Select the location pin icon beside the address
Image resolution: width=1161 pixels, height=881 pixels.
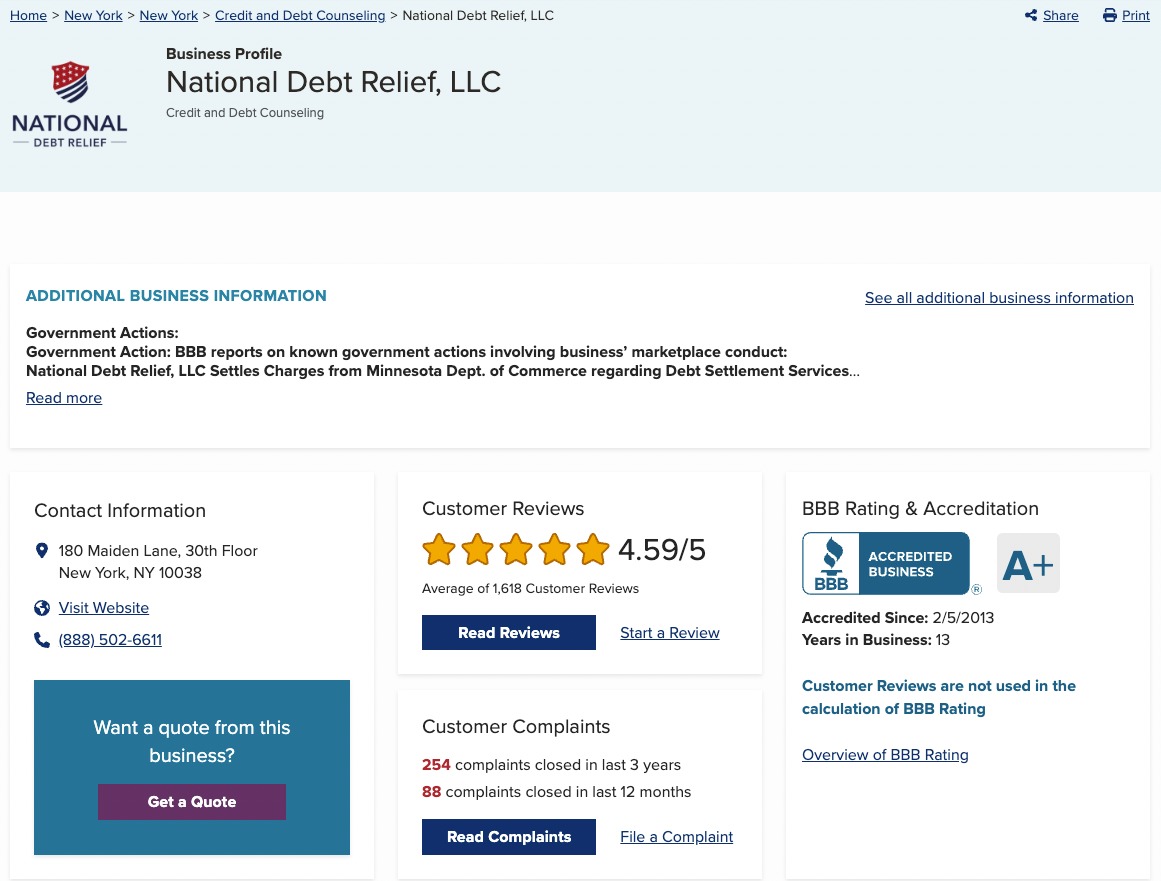click(x=42, y=550)
